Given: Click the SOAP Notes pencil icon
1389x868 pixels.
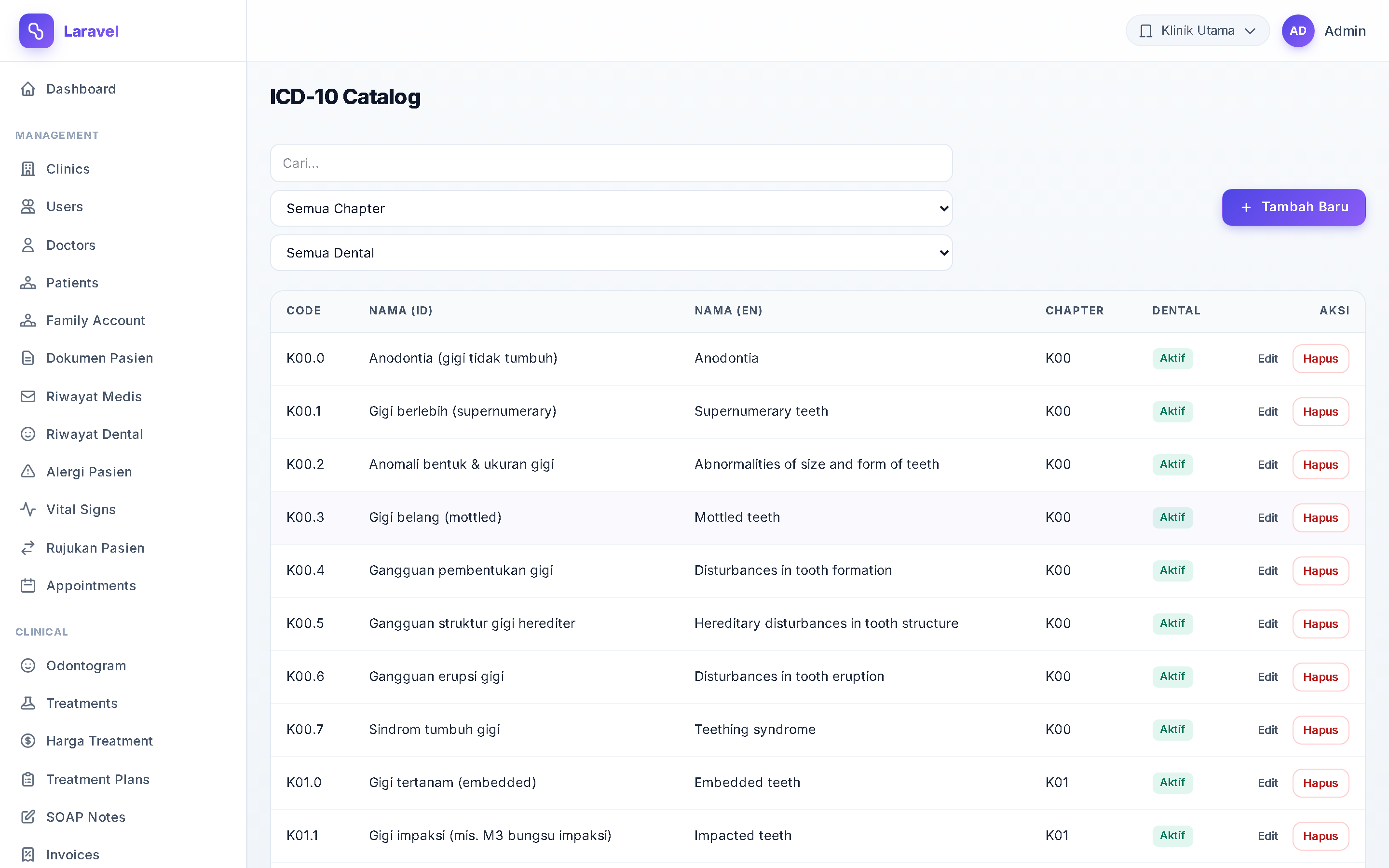Looking at the screenshot, I should (27, 817).
